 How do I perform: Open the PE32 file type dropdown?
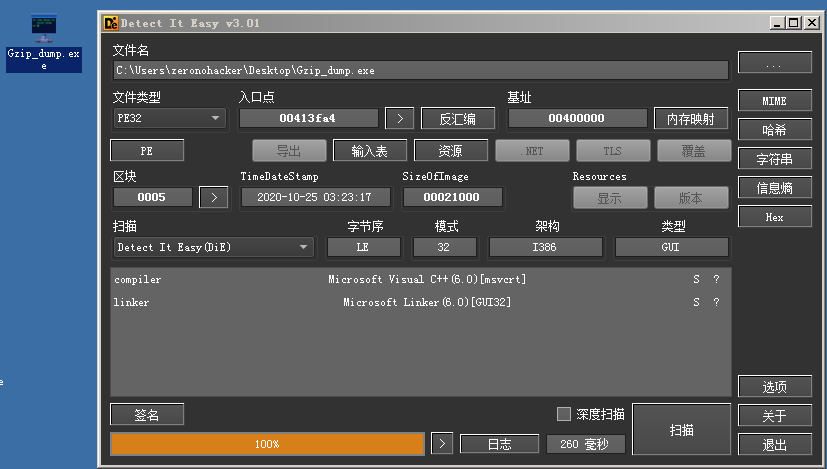[x=169, y=118]
